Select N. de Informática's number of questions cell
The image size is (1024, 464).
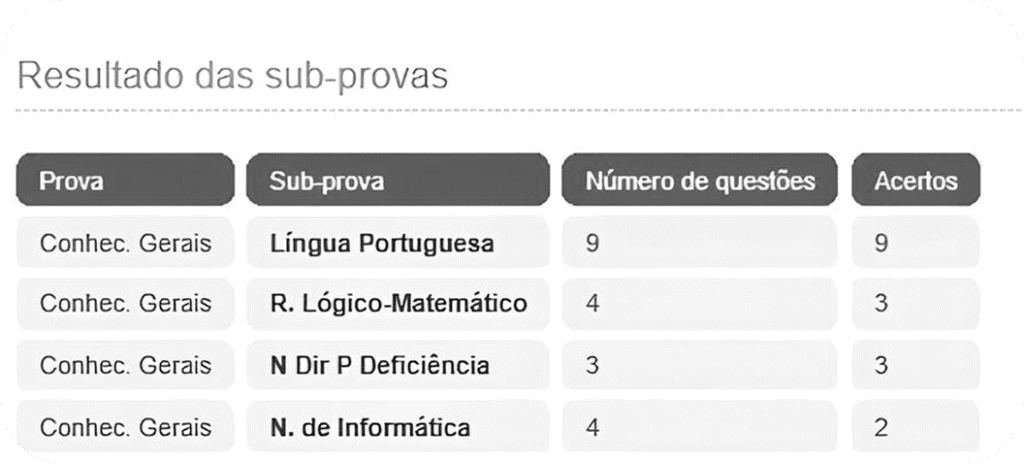click(x=699, y=427)
